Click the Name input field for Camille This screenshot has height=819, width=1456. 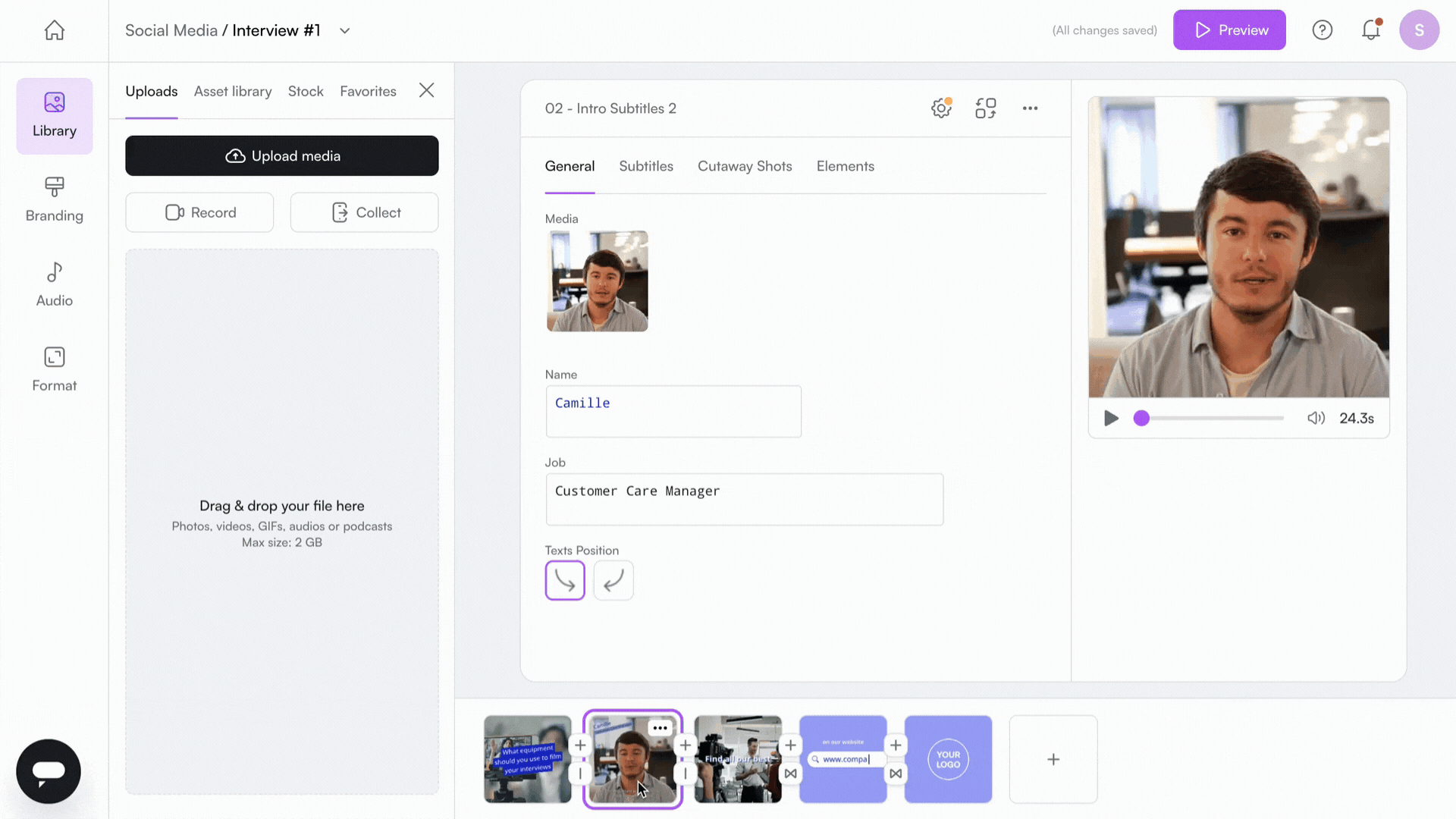tap(673, 410)
